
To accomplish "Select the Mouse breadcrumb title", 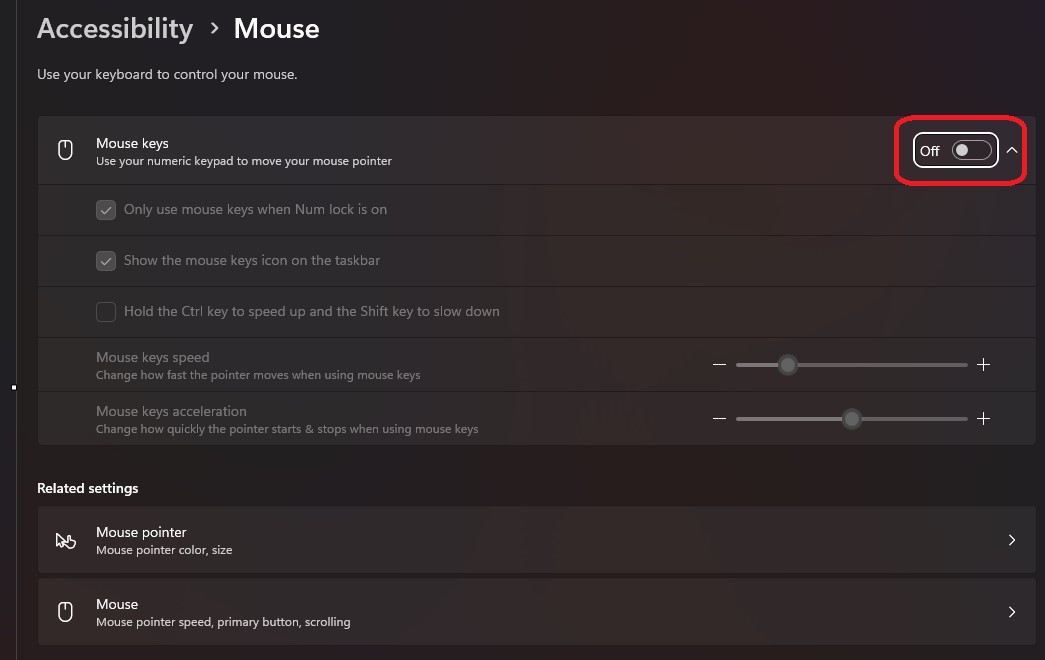I will (277, 29).
